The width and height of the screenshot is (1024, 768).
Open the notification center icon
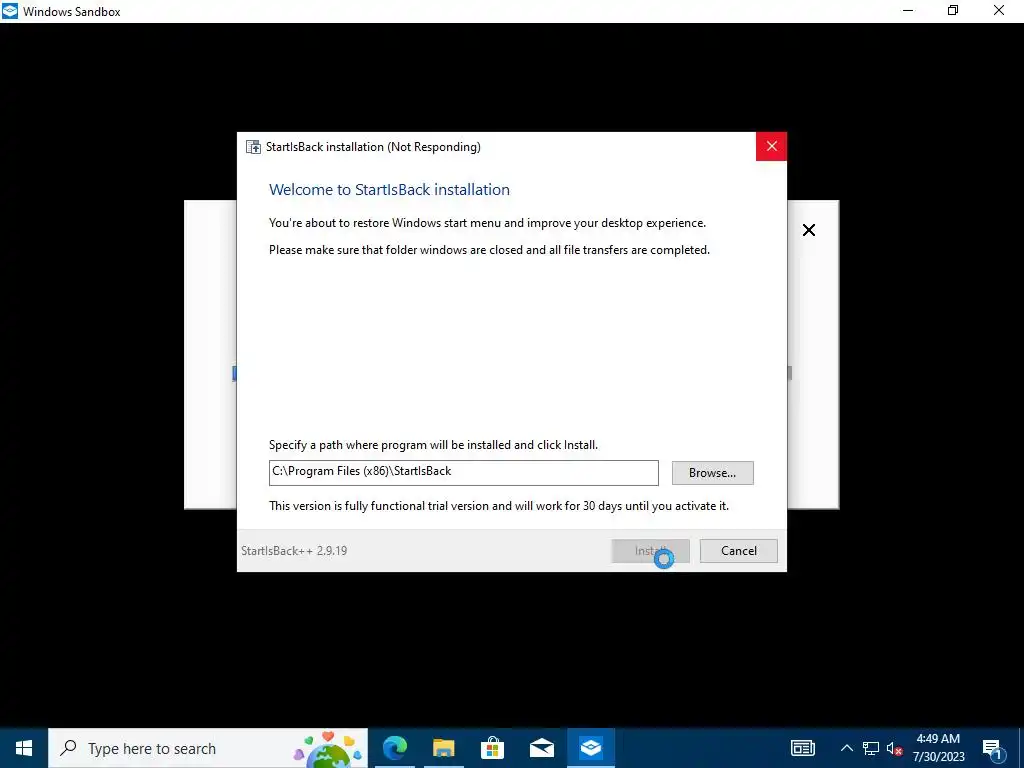coord(993,748)
